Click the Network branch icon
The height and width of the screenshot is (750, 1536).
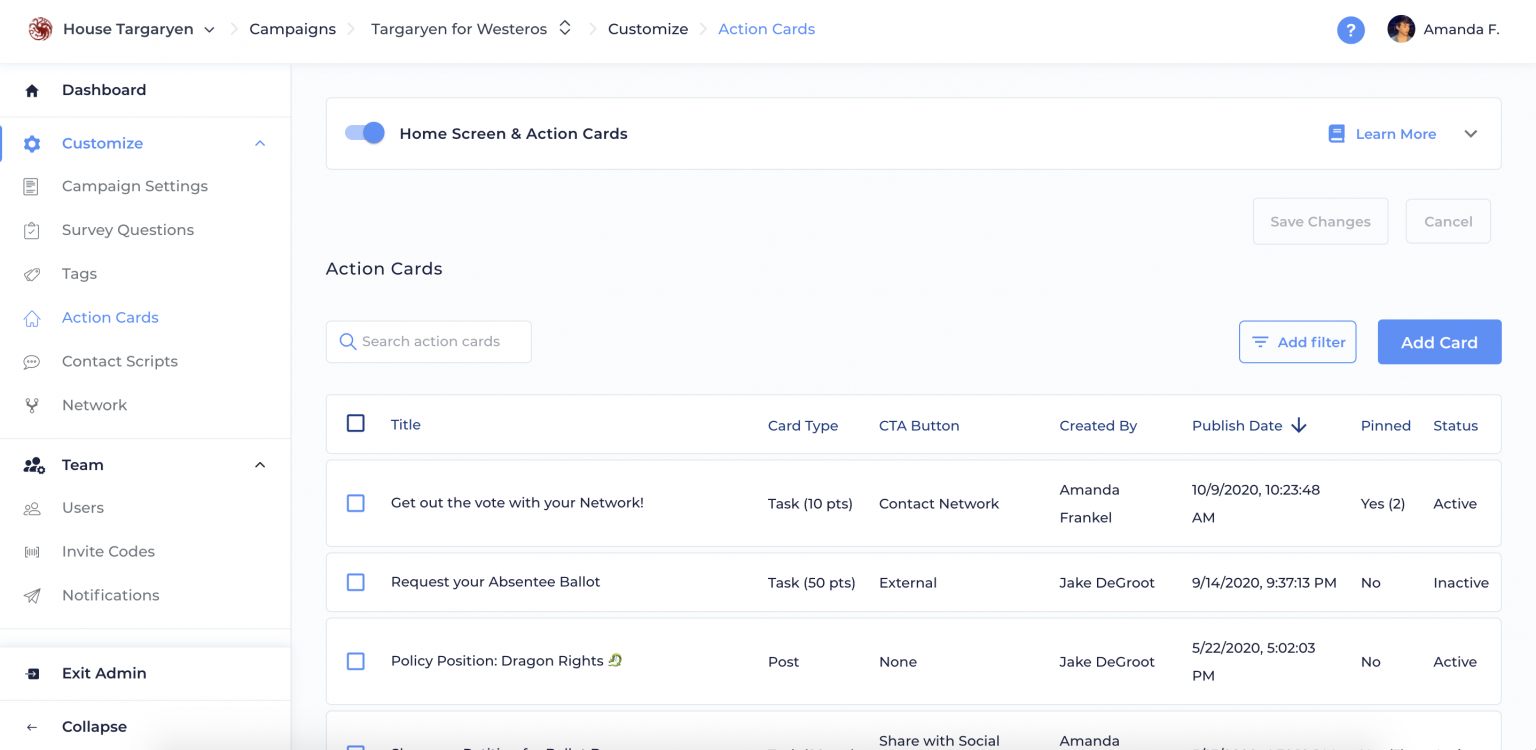[x=32, y=405]
